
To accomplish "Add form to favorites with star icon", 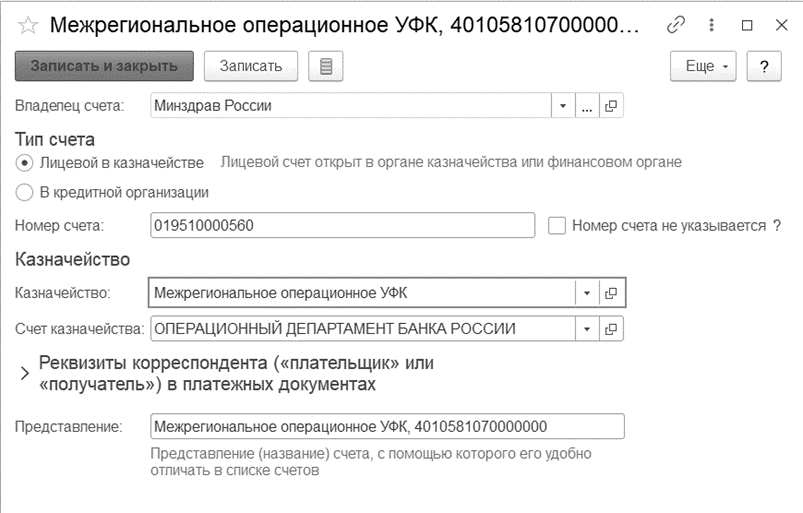I will pos(28,26).
